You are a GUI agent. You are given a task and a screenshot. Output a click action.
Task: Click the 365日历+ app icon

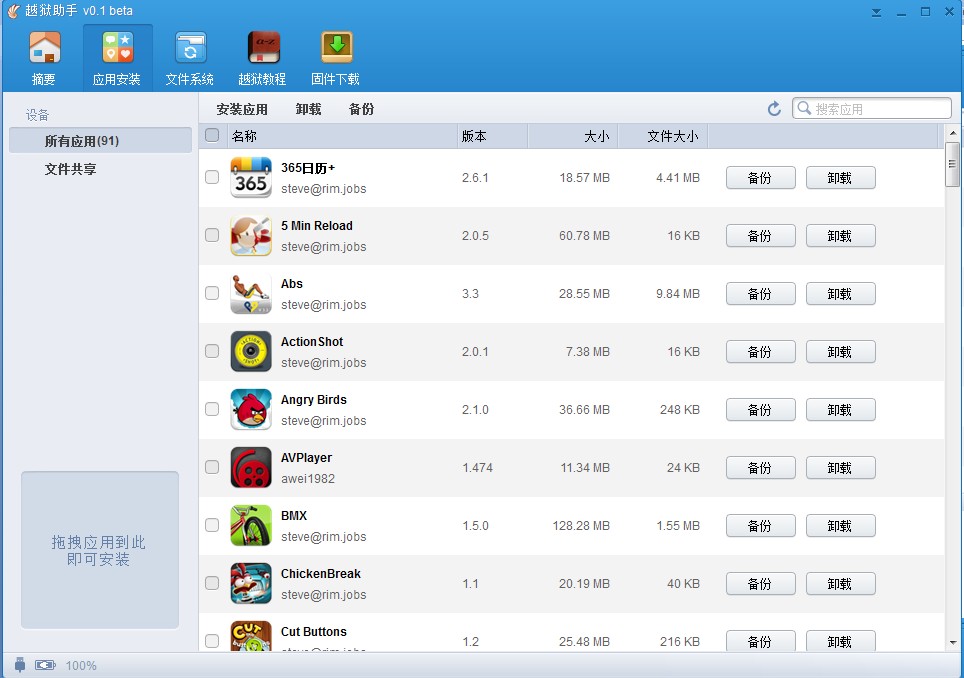pos(251,178)
